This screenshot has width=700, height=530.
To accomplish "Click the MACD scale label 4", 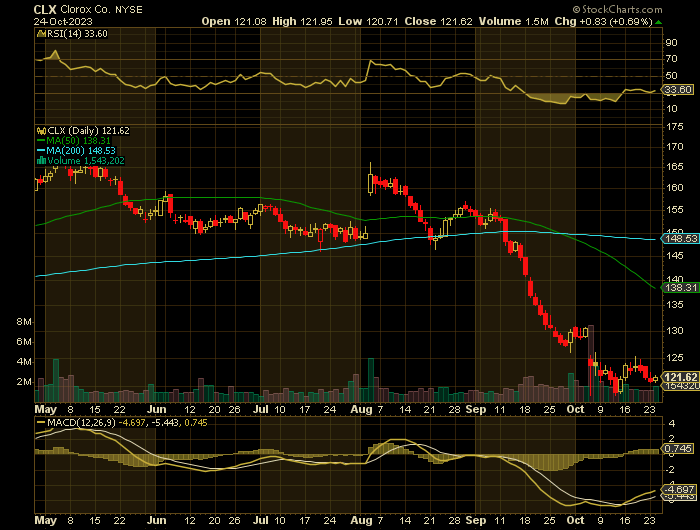I will [672, 424].
